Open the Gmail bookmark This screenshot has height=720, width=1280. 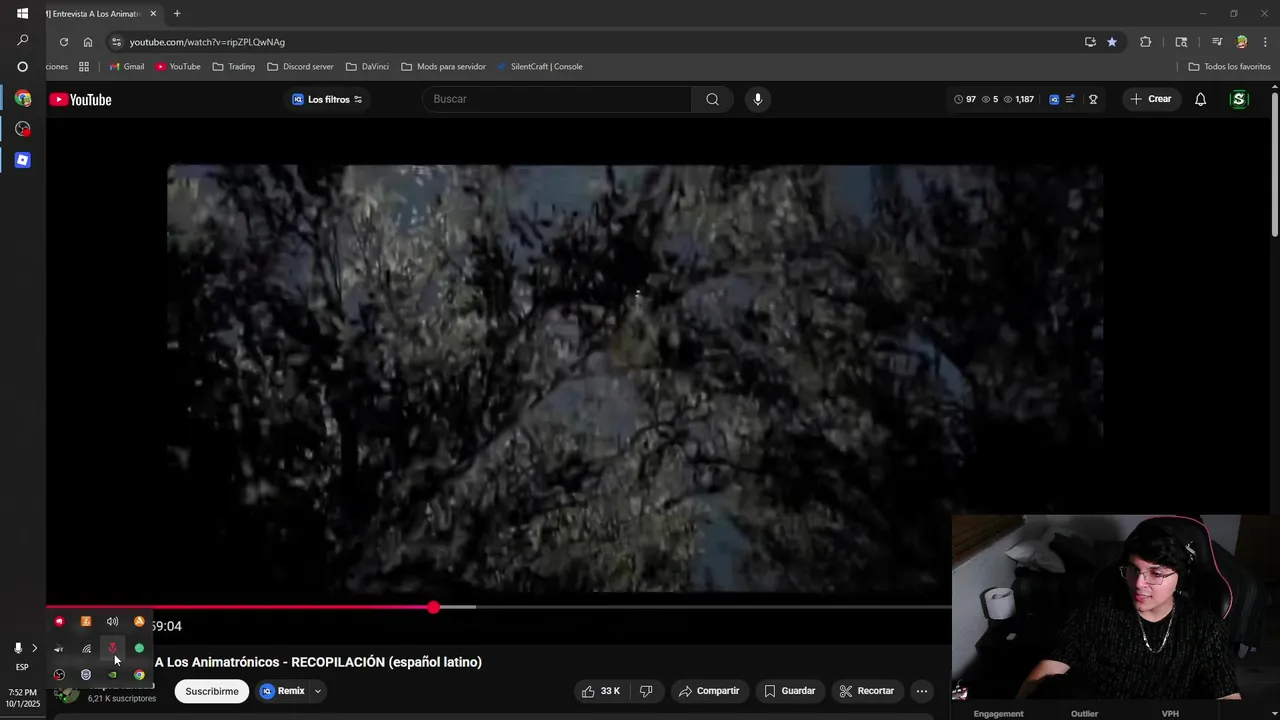(x=126, y=67)
